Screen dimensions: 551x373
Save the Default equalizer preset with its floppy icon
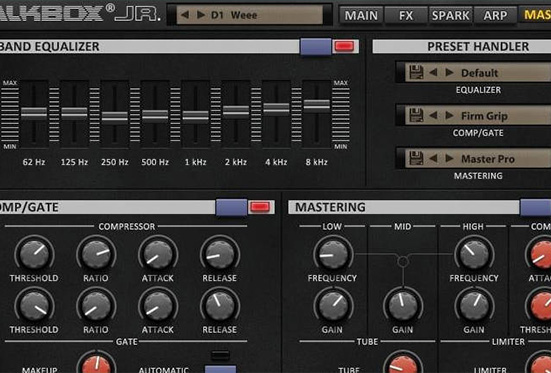[x=416, y=72]
